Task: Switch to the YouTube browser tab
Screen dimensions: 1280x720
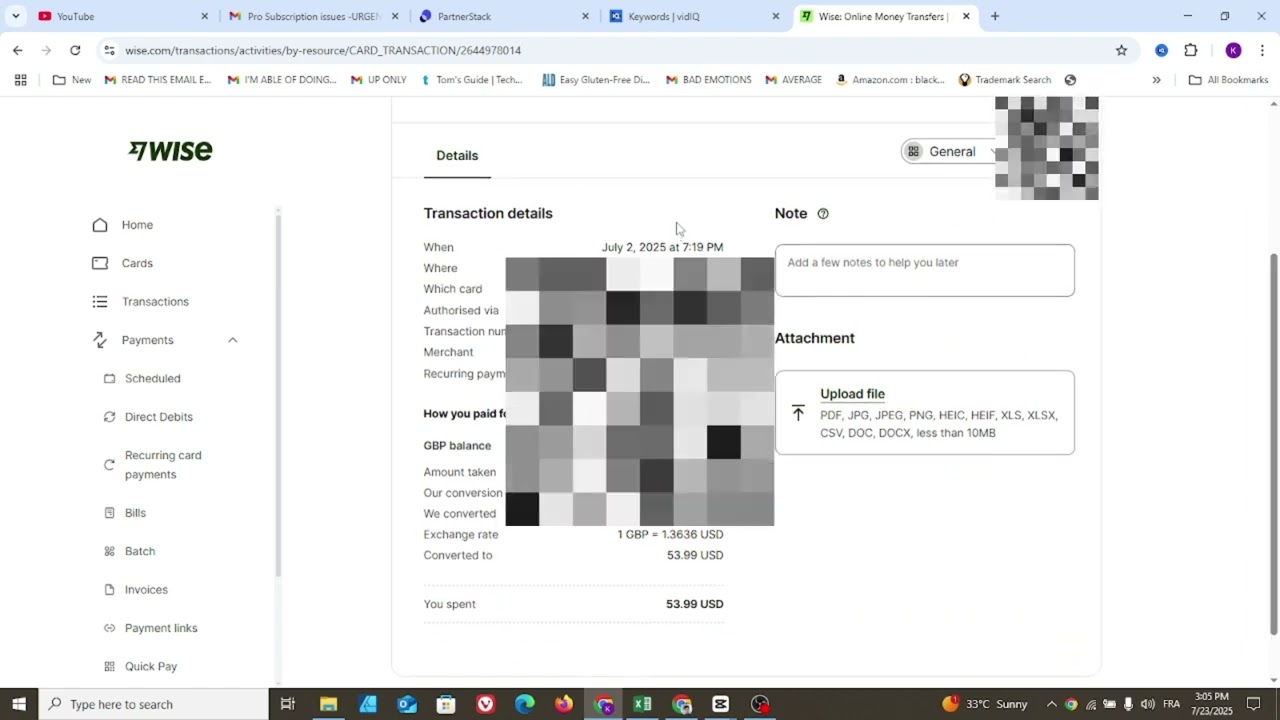Action: click(x=124, y=16)
